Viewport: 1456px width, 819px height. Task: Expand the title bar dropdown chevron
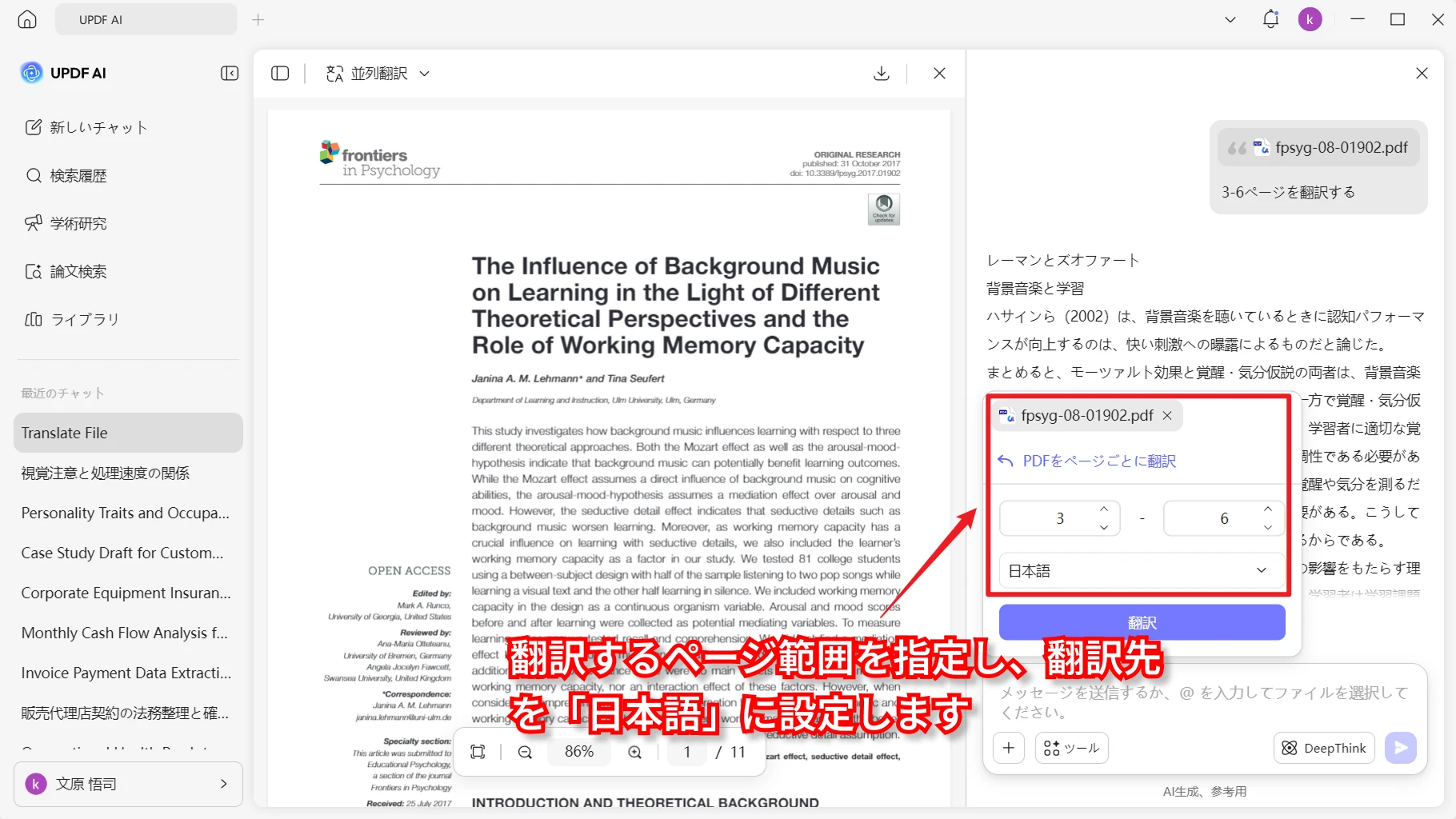coord(1230,19)
